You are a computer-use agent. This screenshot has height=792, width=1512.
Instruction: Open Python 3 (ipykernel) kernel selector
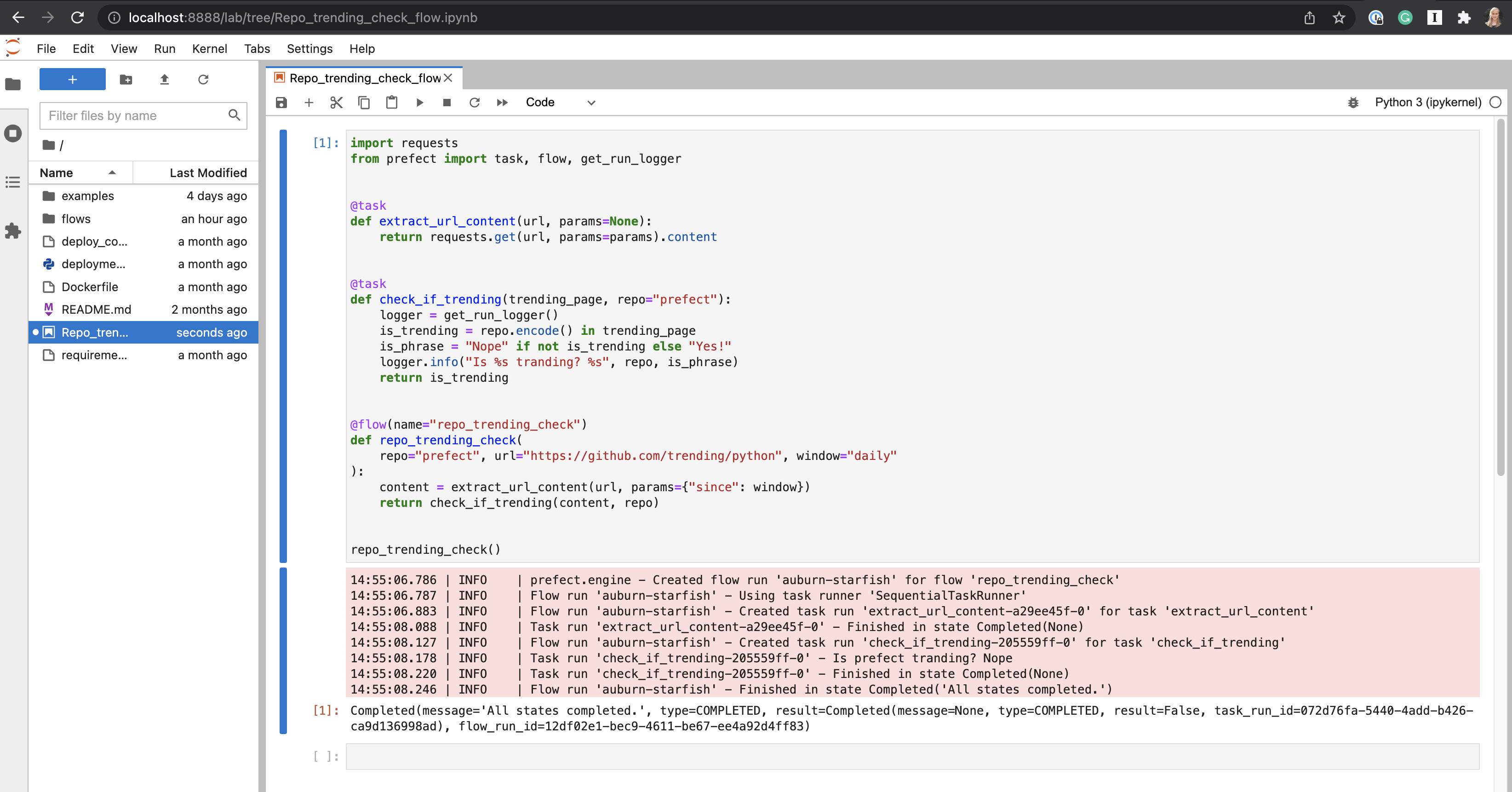tap(1427, 102)
